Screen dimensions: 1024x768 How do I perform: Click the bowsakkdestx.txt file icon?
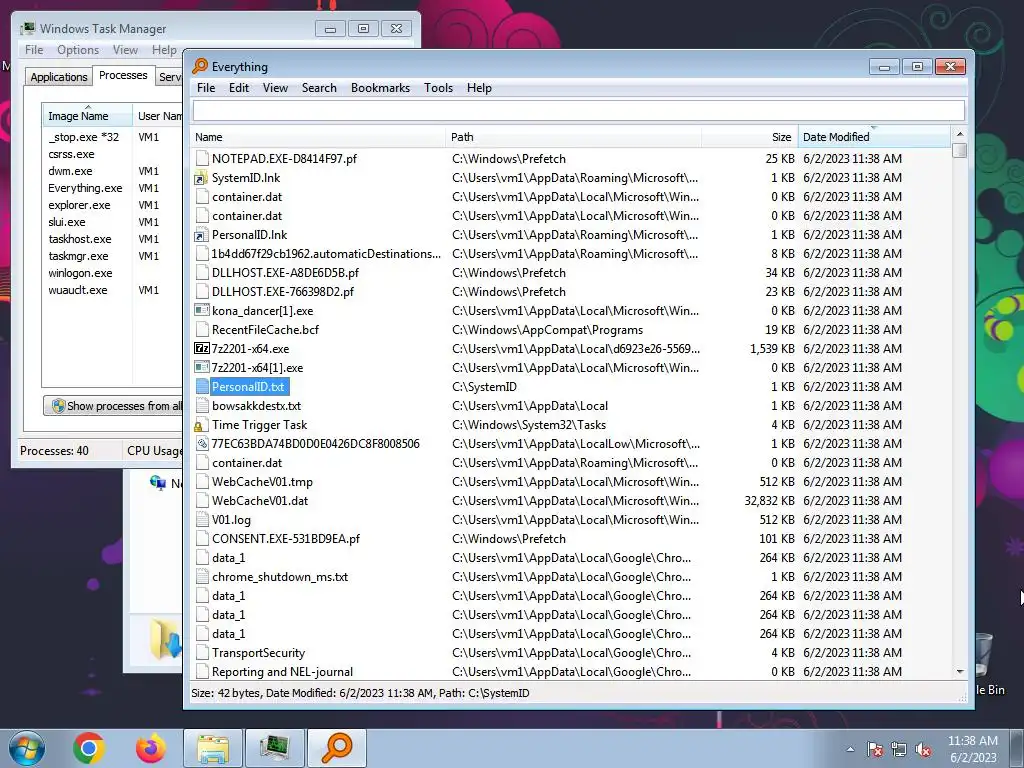pos(202,406)
